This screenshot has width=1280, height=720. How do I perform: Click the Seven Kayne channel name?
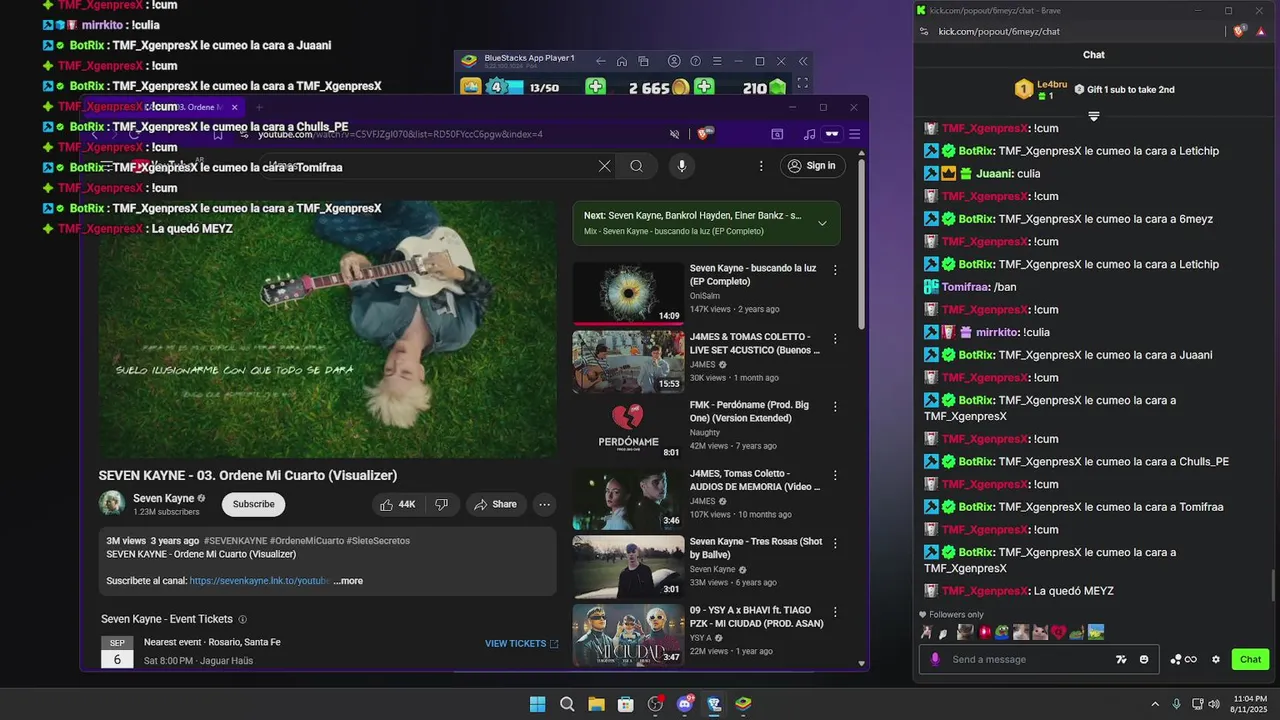click(x=163, y=498)
